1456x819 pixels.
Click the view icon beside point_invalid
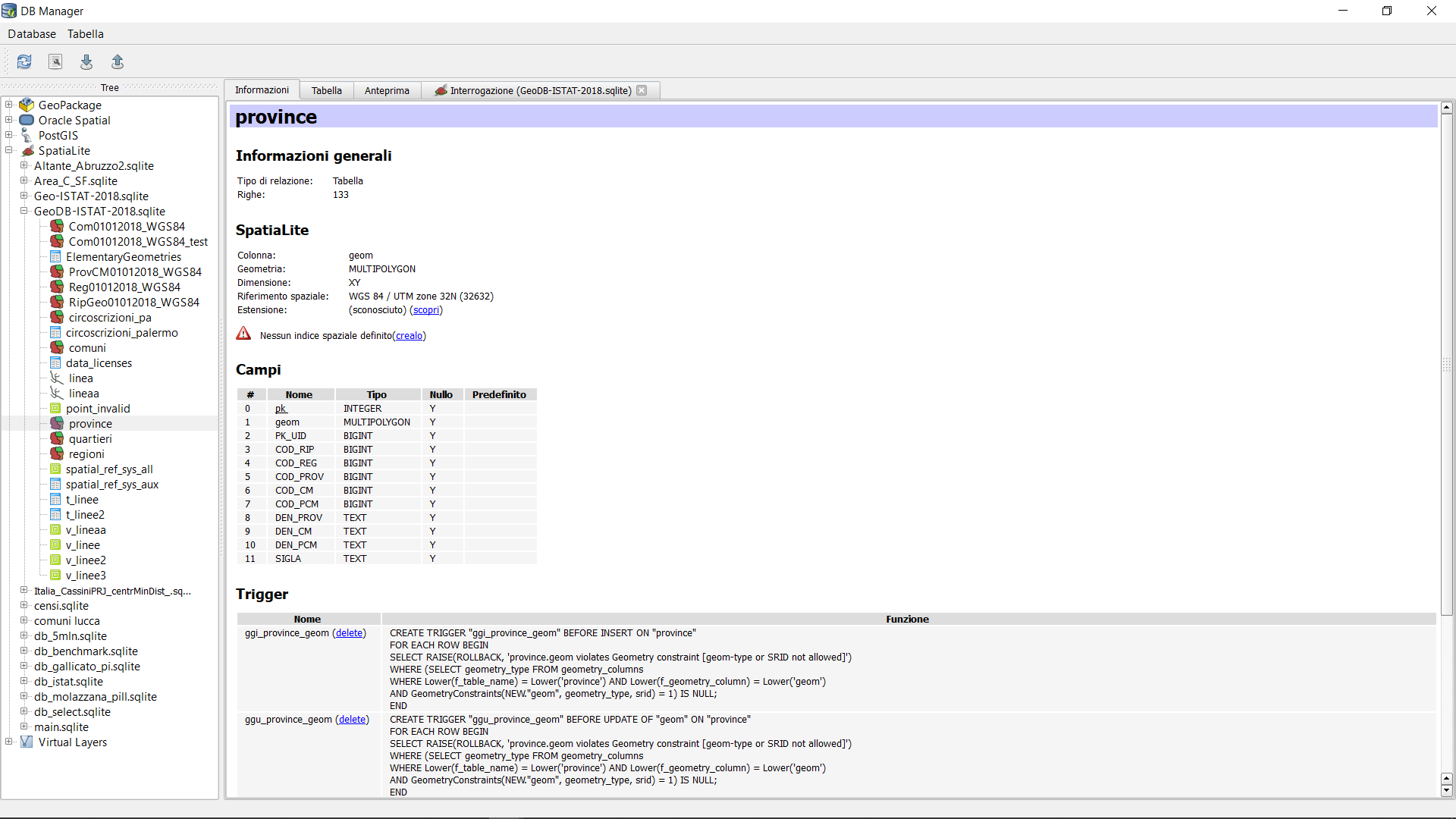click(x=55, y=408)
